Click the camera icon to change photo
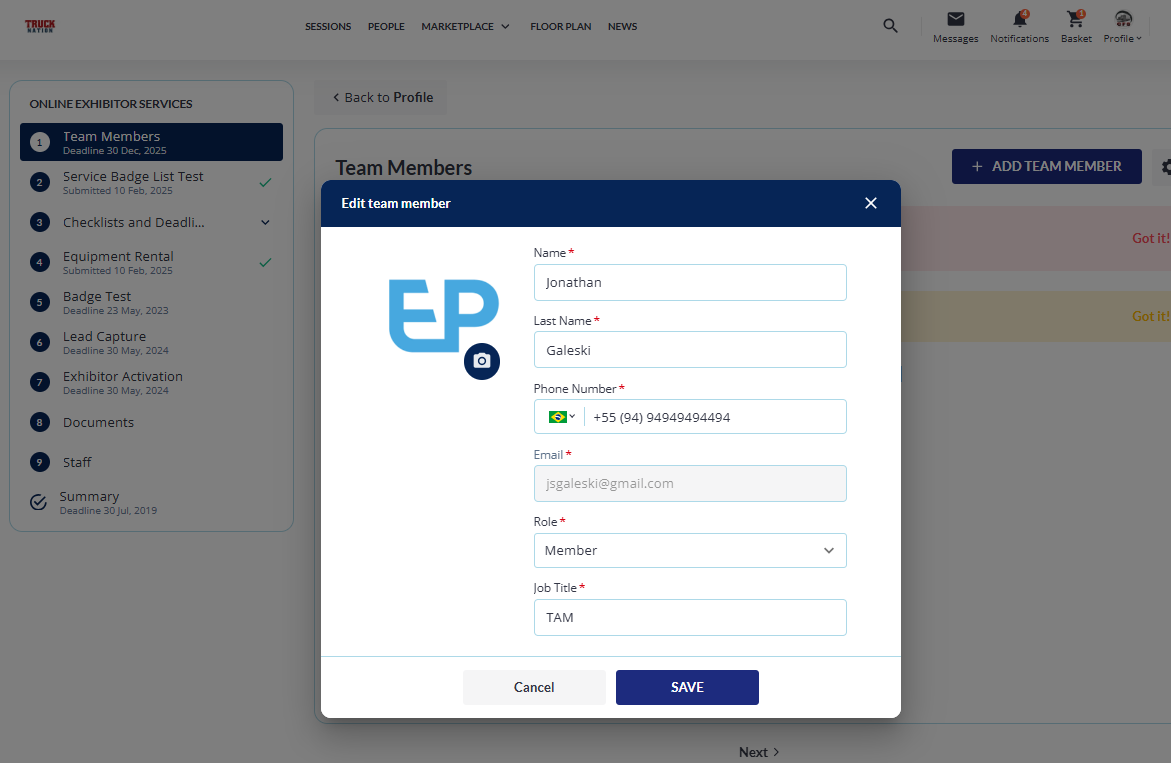Viewport: 1171px width, 763px height. (482, 361)
